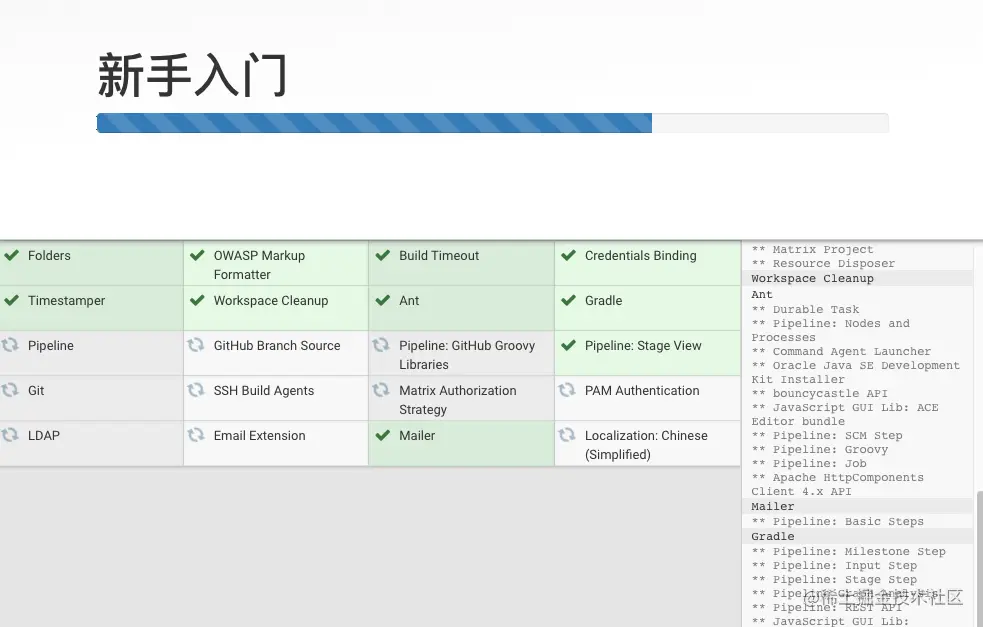Click the pending spinner icon beside LDAP
Screen dimensions: 983x627
(x=10, y=435)
